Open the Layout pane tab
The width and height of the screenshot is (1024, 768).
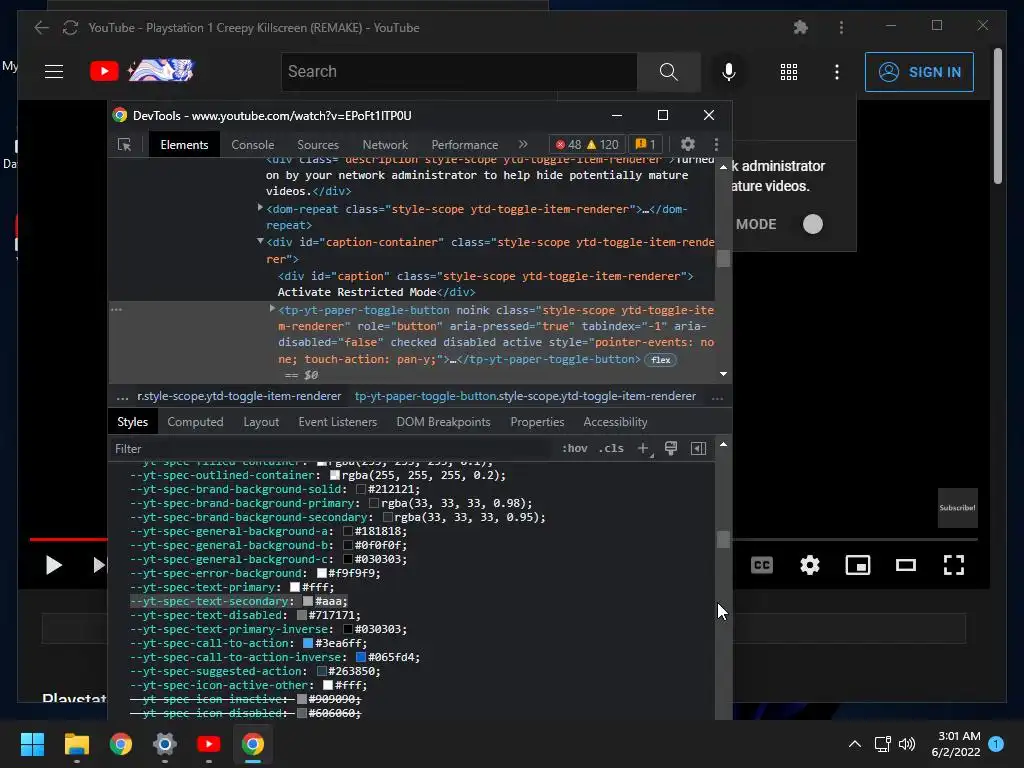click(x=261, y=422)
